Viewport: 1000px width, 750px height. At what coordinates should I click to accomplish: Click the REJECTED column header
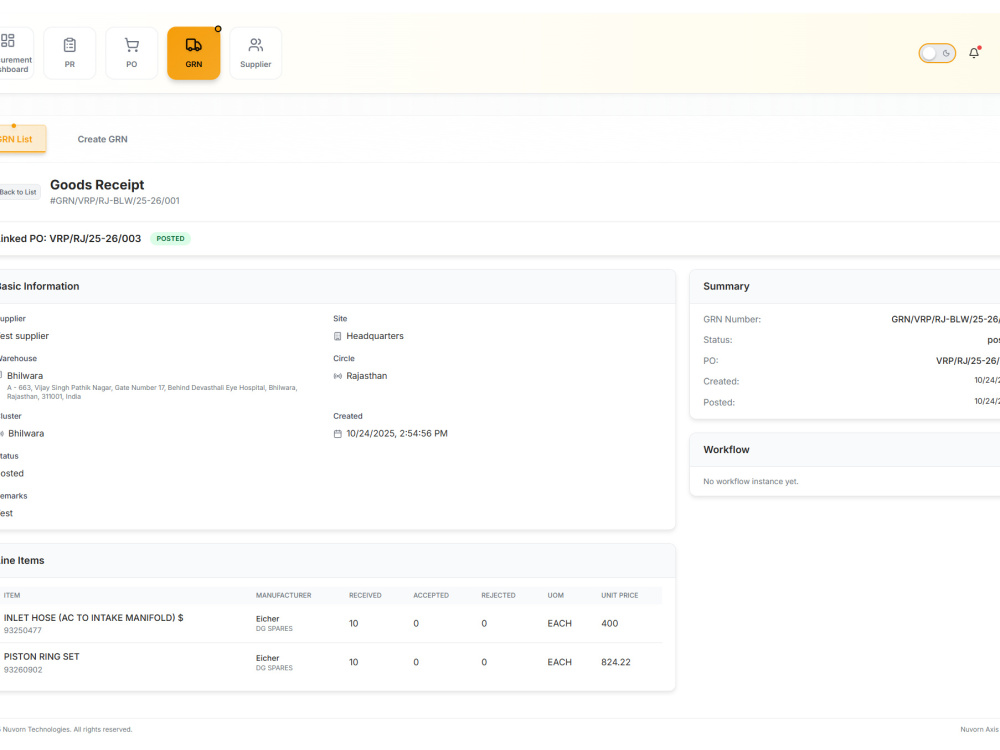(x=498, y=596)
